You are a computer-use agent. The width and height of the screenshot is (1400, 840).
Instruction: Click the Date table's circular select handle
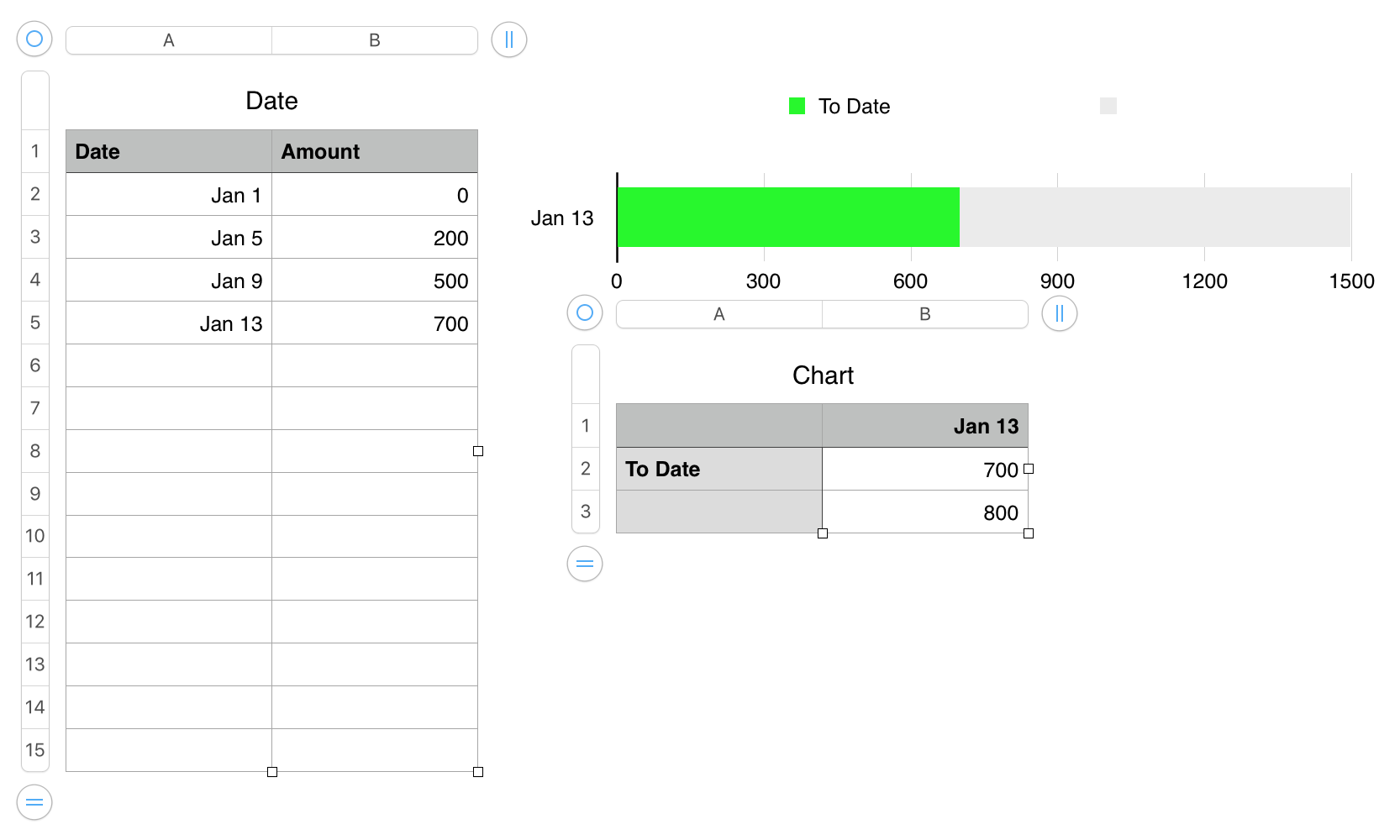pyautogui.click(x=34, y=39)
